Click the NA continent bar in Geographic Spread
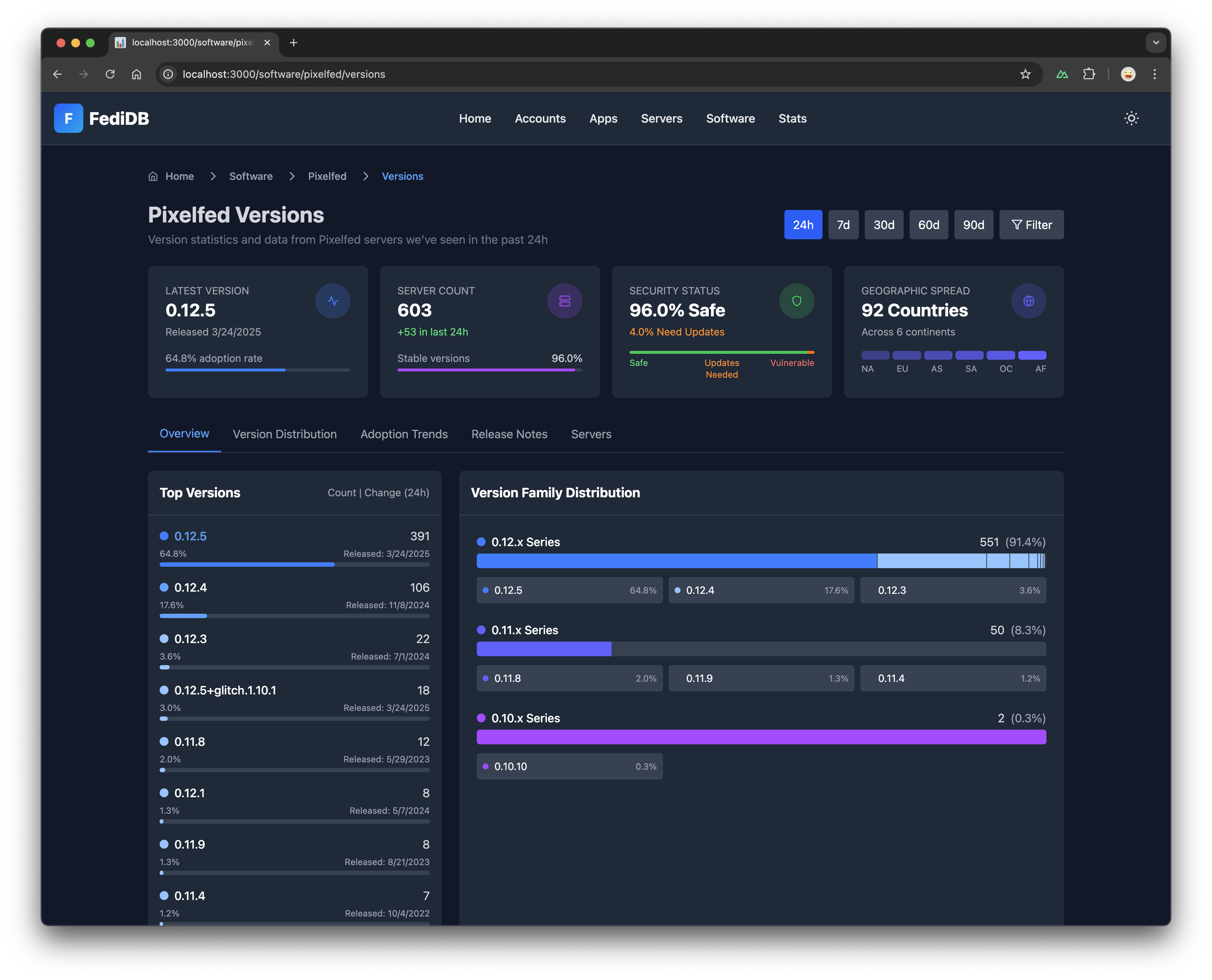 (x=875, y=355)
